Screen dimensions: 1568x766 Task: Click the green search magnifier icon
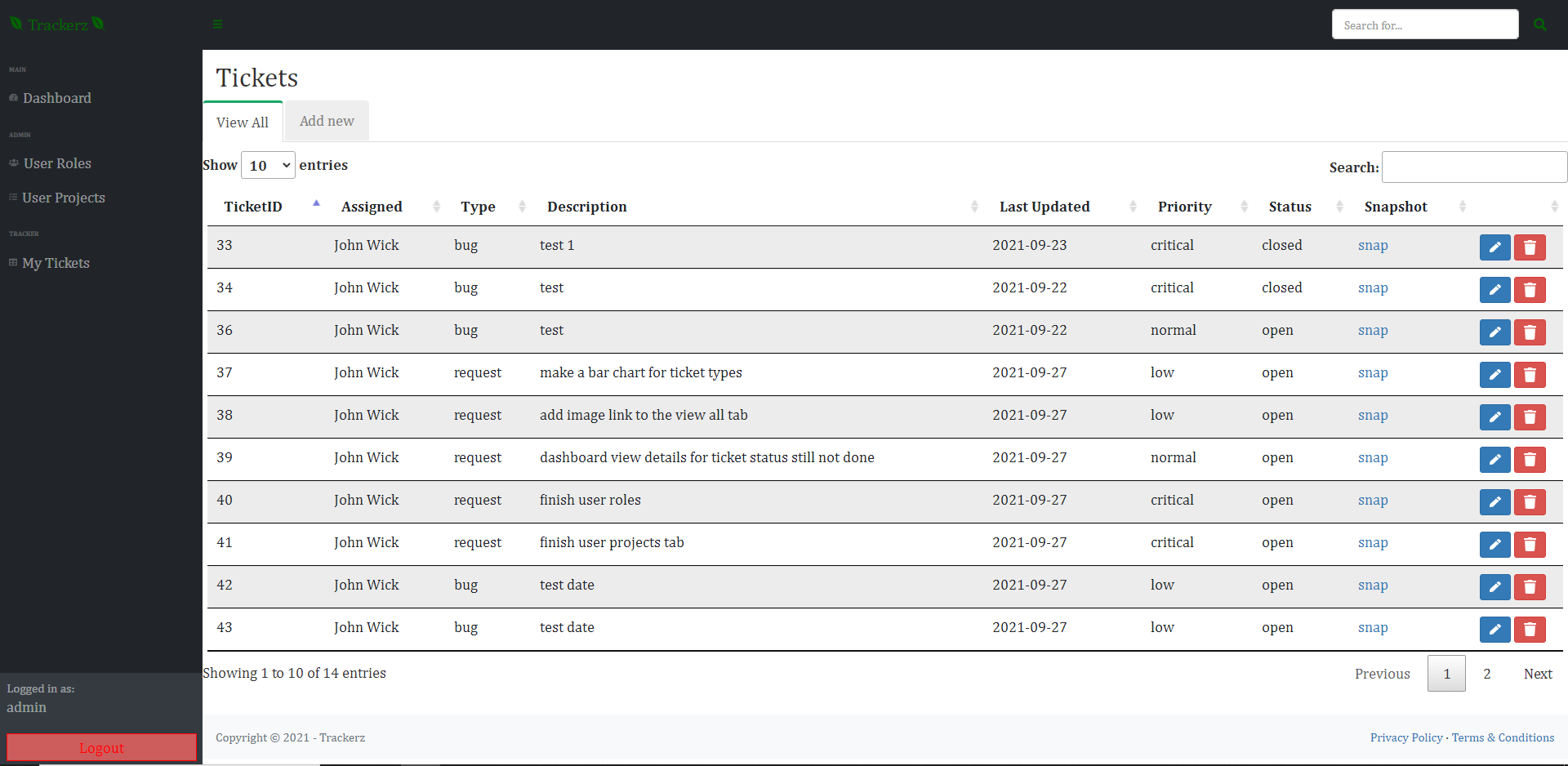tap(1539, 24)
